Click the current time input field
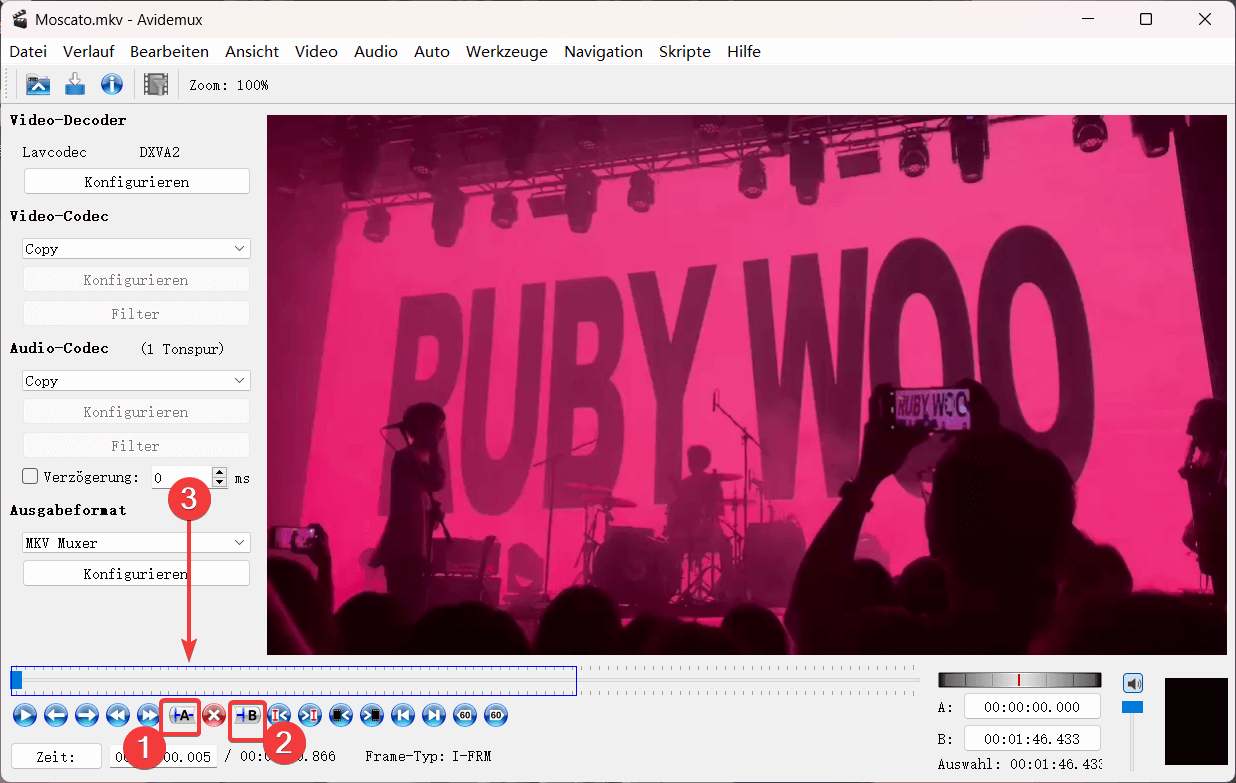The height and width of the screenshot is (783, 1236). 162,757
